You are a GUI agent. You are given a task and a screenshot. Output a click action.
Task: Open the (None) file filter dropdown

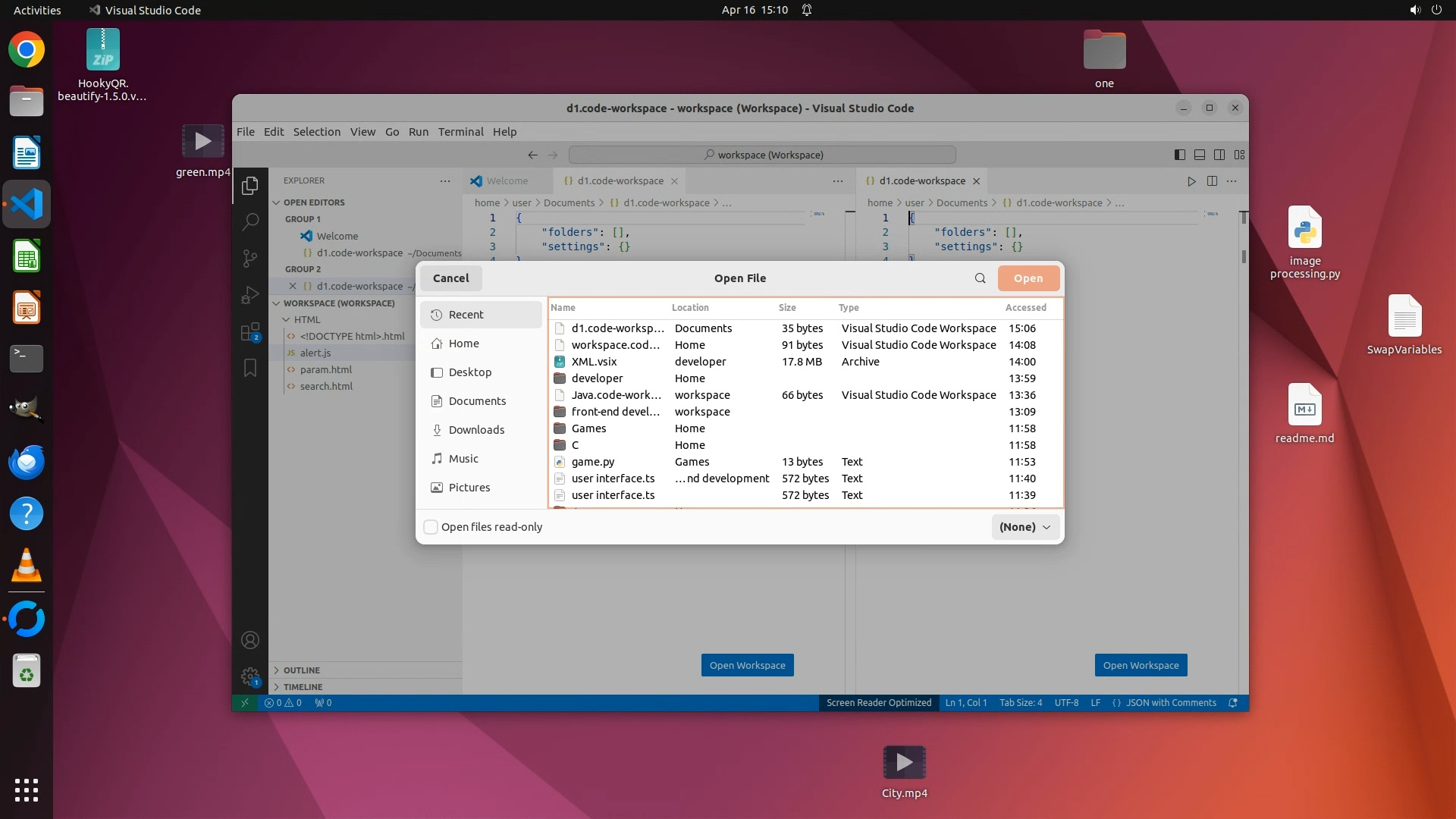[1025, 527]
